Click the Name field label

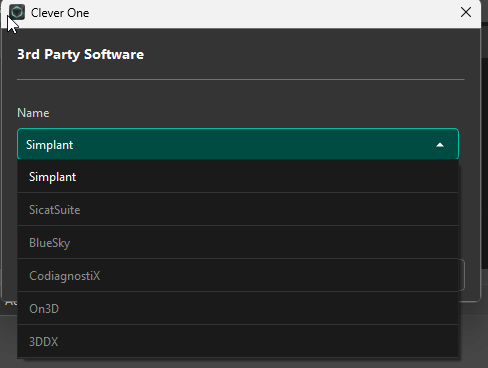33,113
